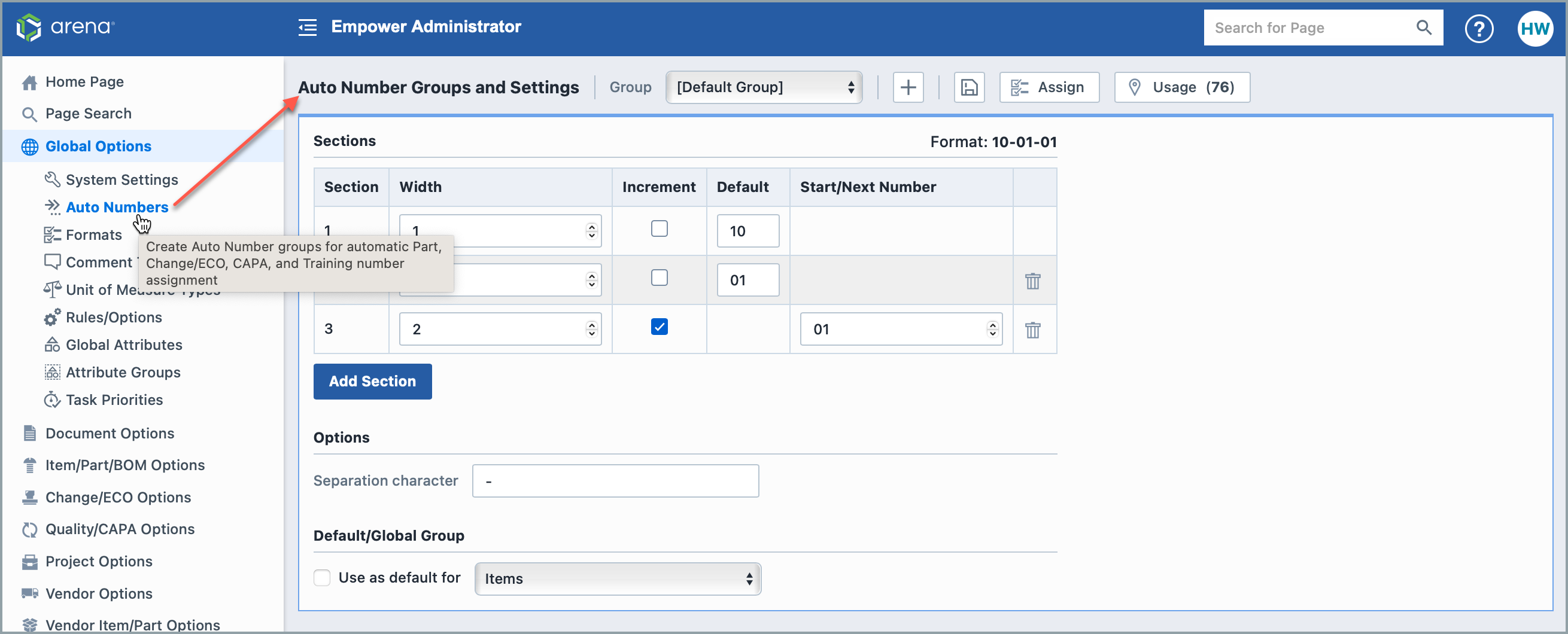Check Use as default for Items
1568x634 pixels.
[x=322, y=577]
